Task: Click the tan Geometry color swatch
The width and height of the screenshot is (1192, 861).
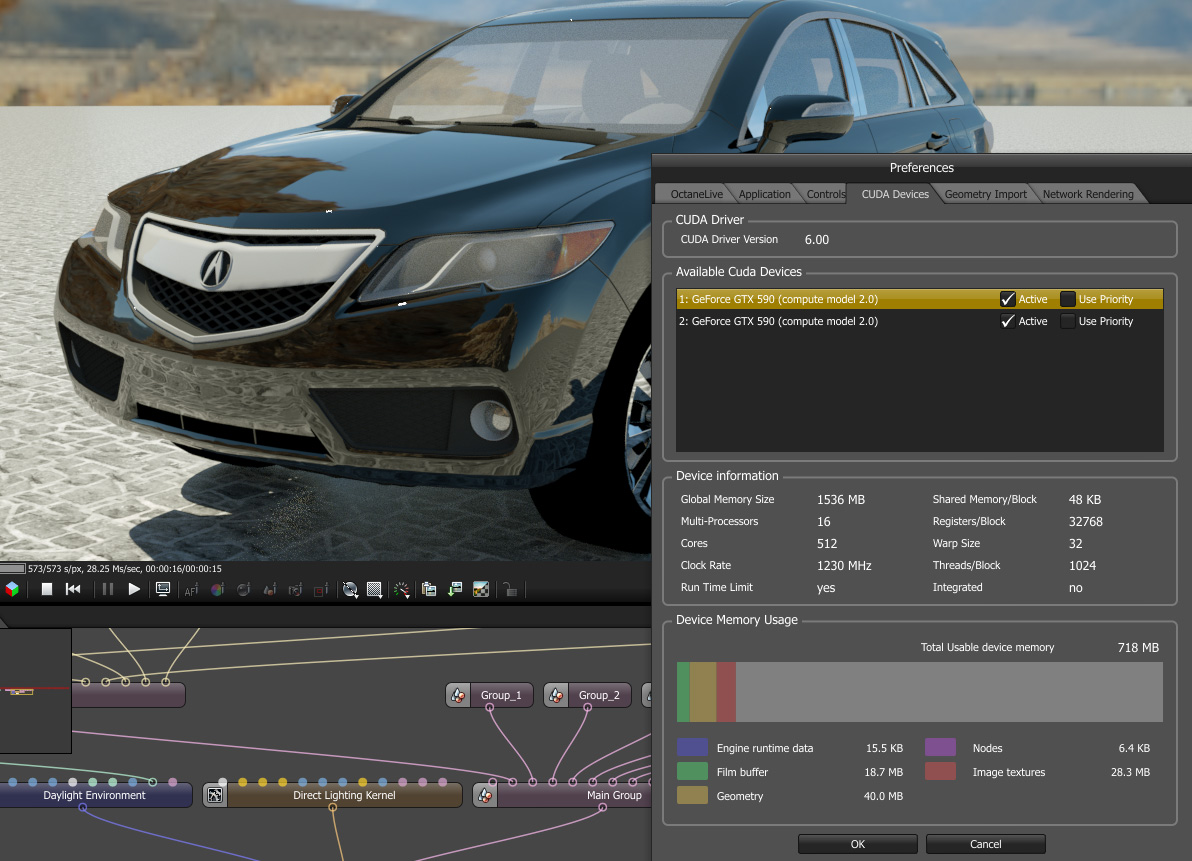Action: pos(692,796)
